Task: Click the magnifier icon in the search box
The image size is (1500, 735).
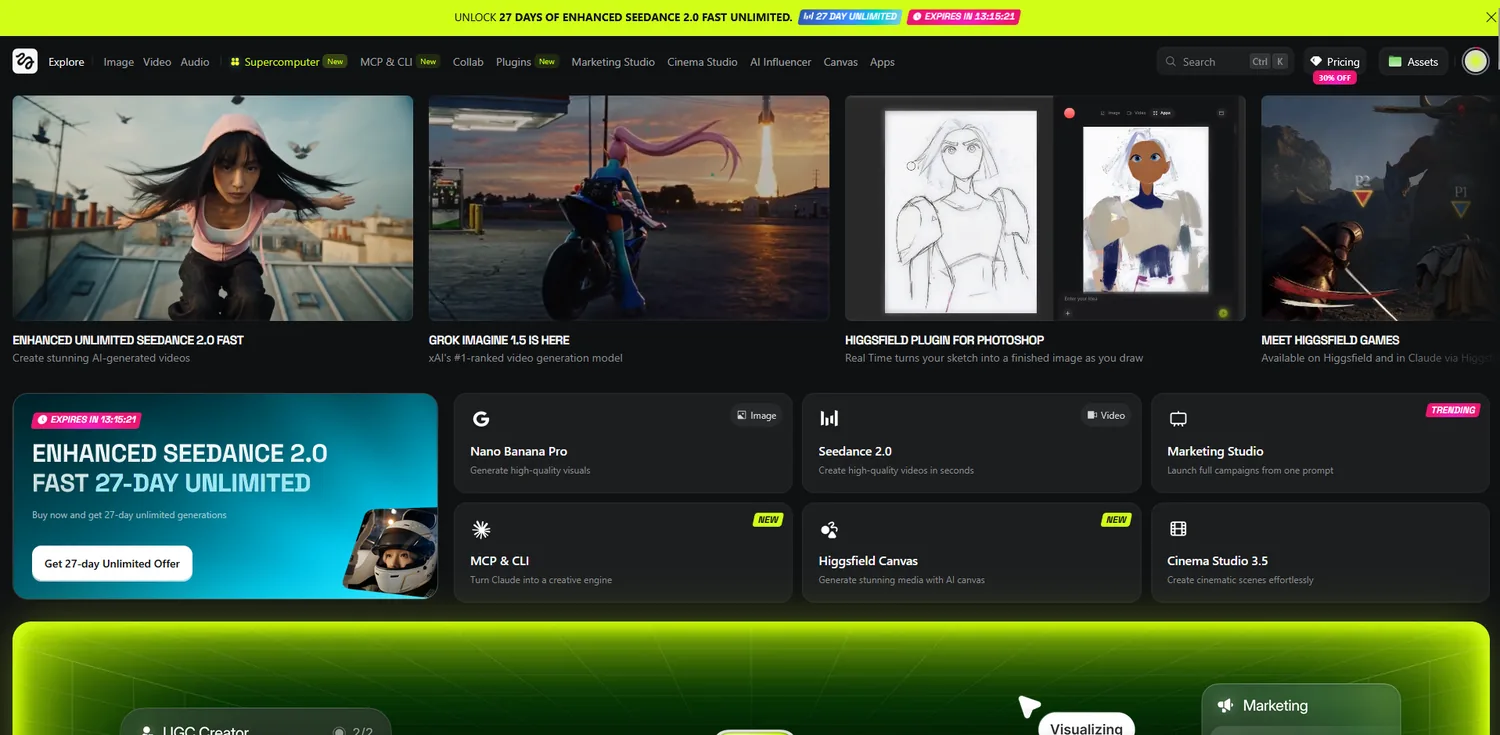Action: [x=1171, y=62]
